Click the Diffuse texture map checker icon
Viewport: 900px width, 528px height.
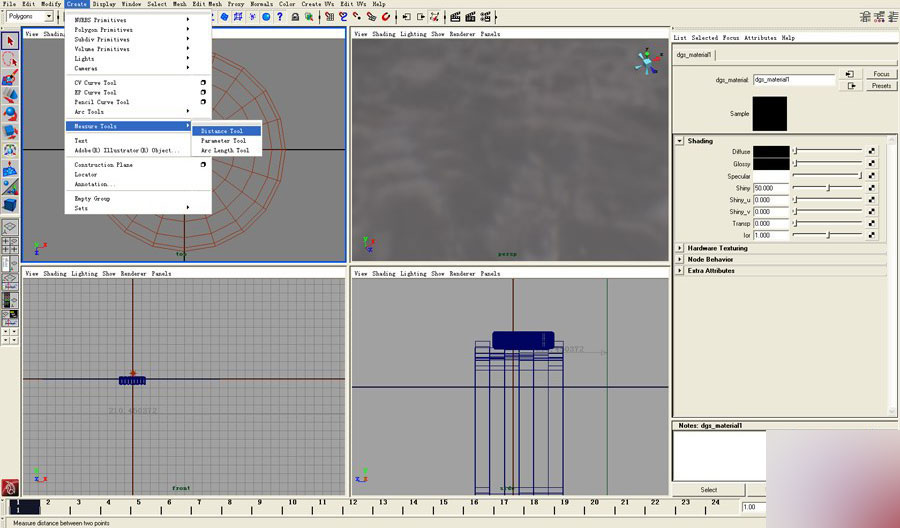pos(871,153)
